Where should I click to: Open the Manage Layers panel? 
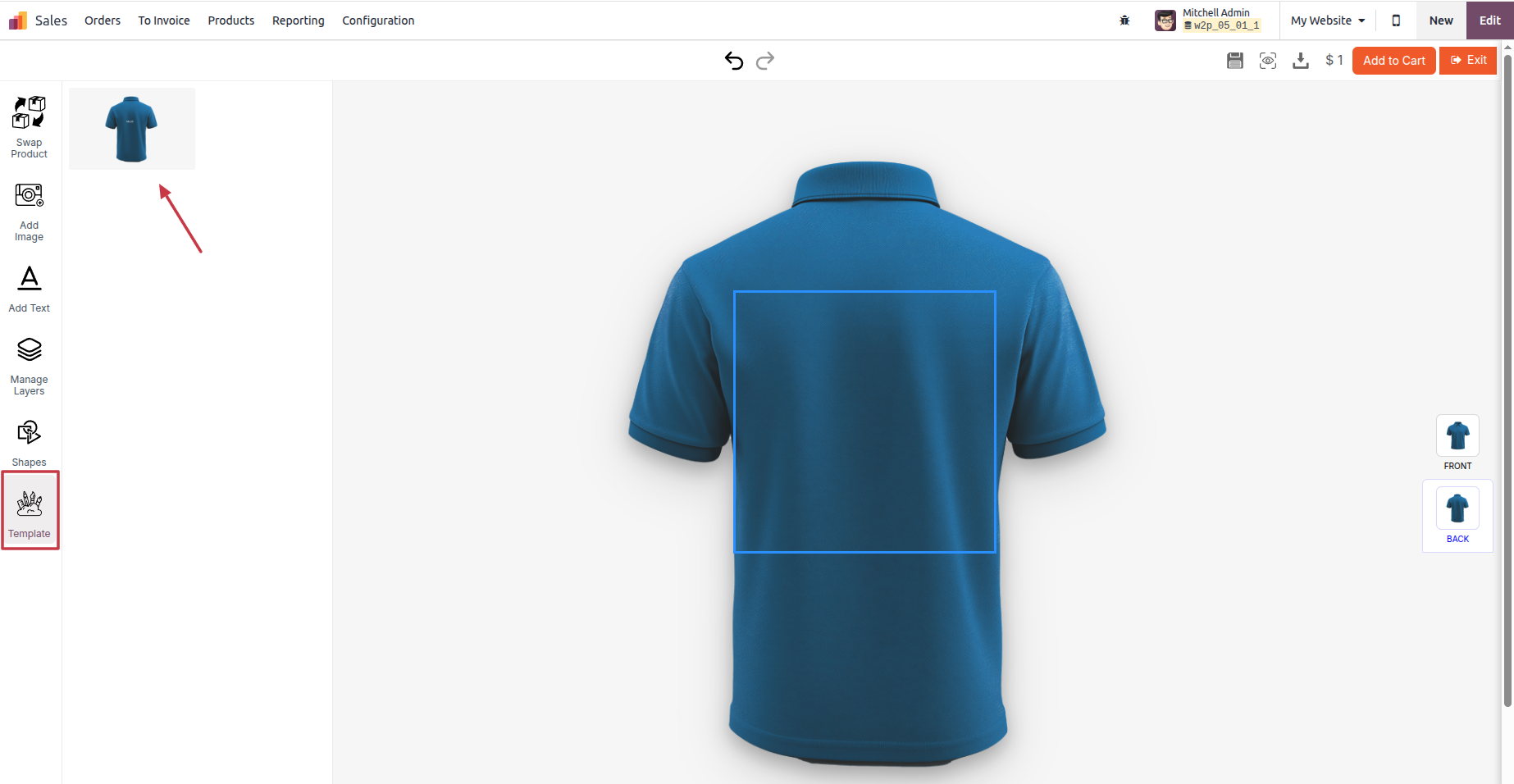[30, 366]
